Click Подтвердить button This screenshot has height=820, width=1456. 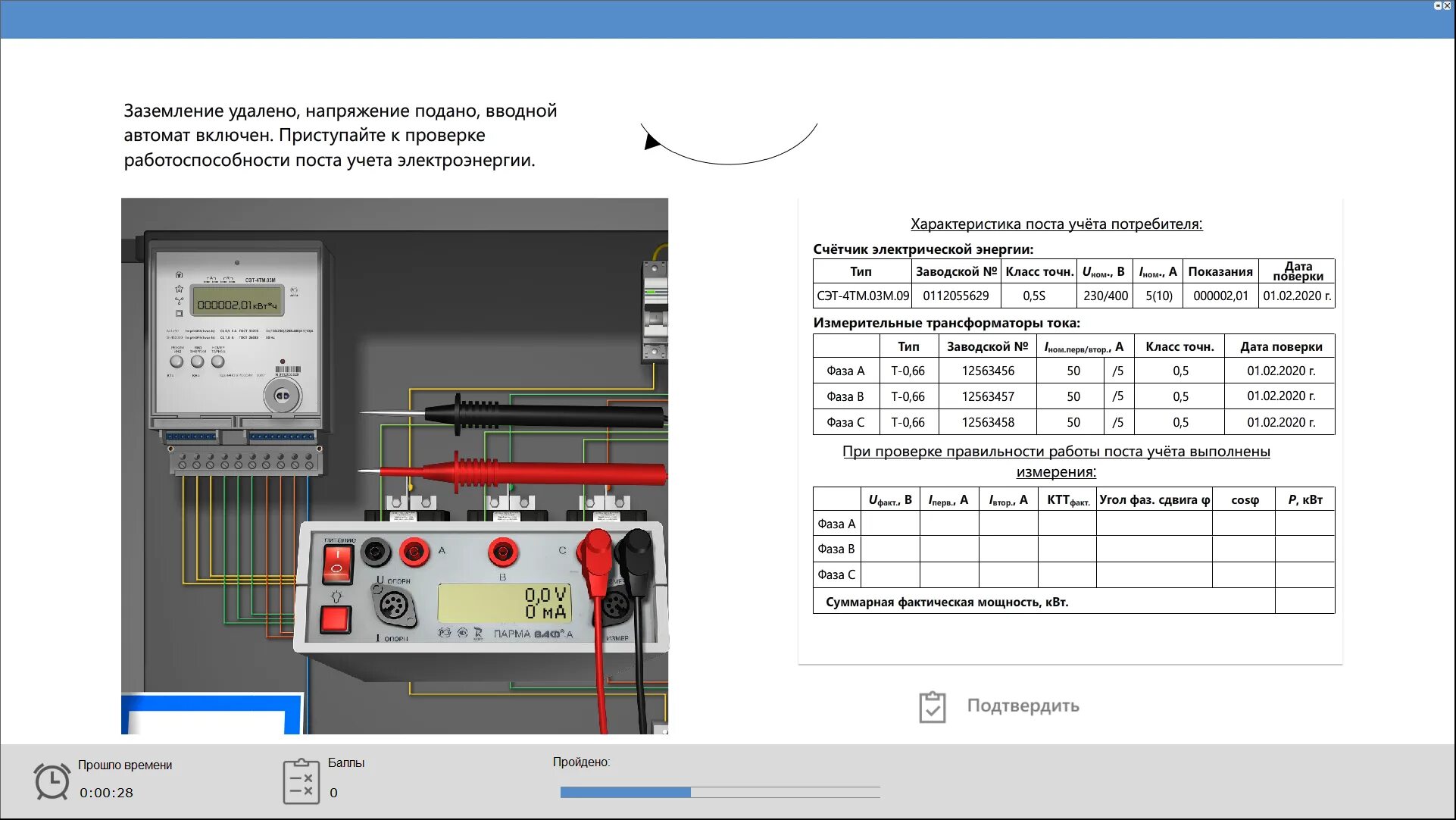click(x=1022, y=706)
